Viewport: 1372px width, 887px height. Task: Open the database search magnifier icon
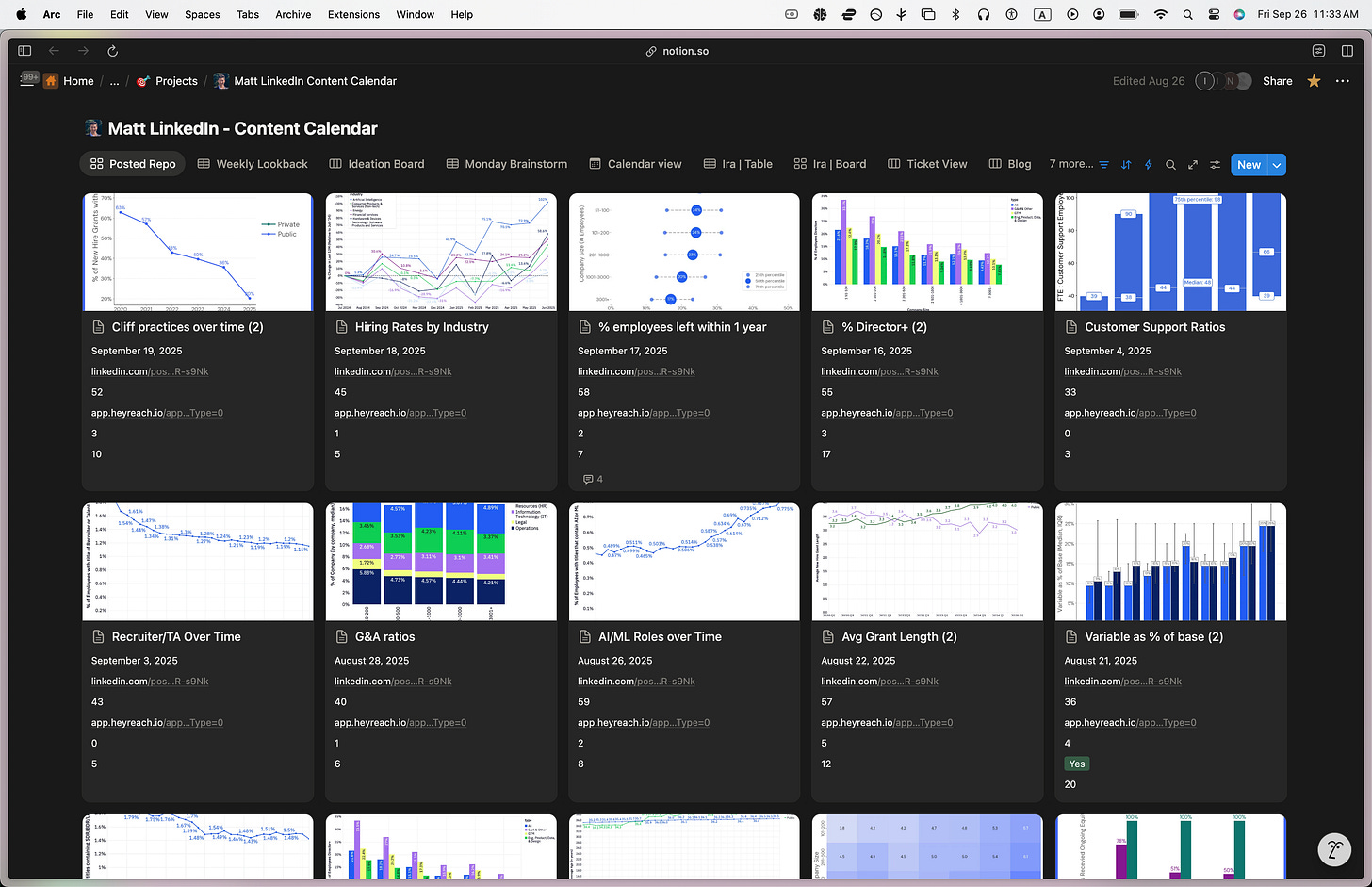1170,164
